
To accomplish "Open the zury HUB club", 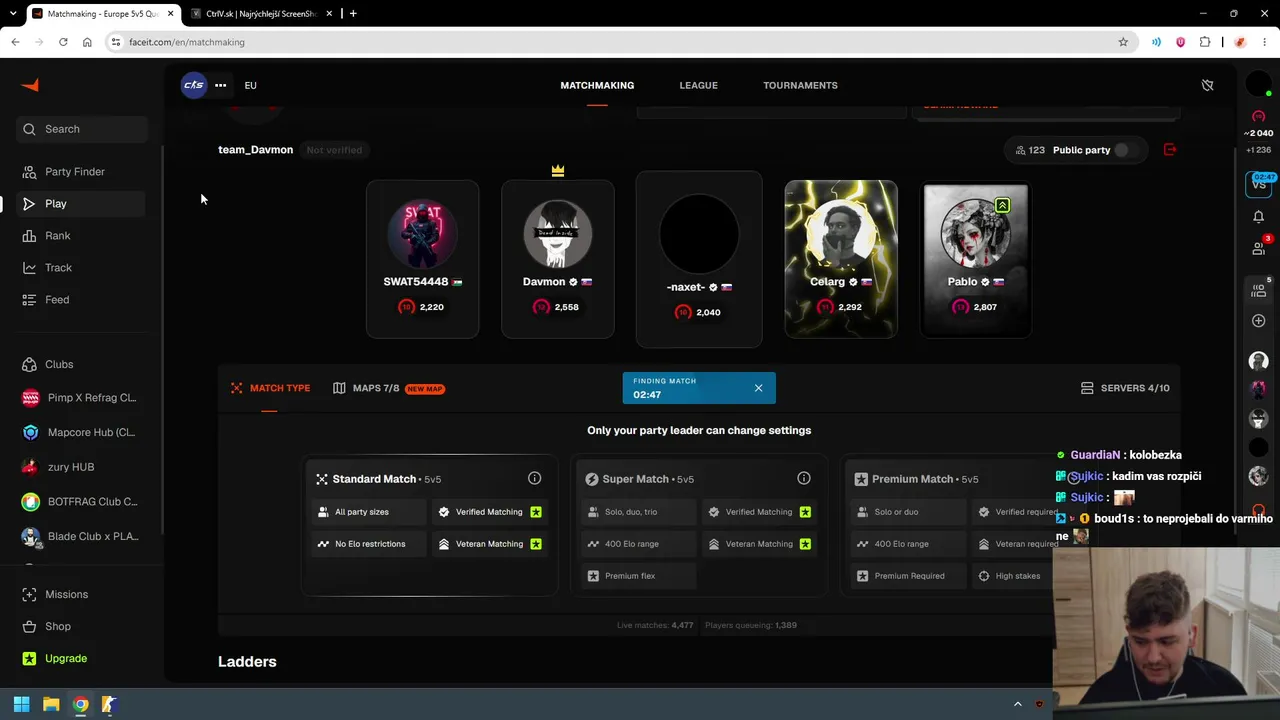I will click(82, 467).
